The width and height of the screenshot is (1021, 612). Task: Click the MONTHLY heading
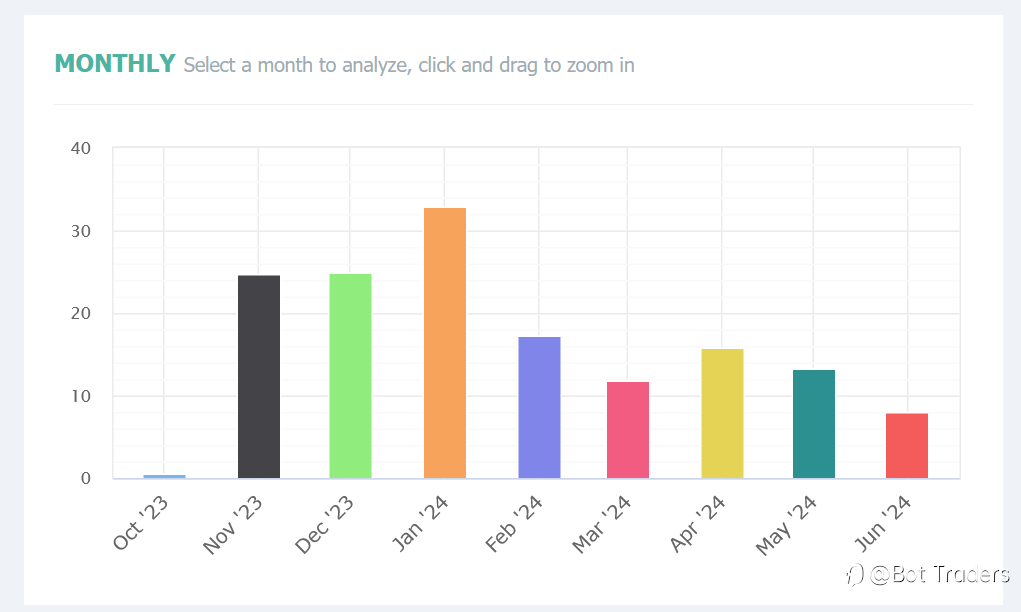point(115,64)
